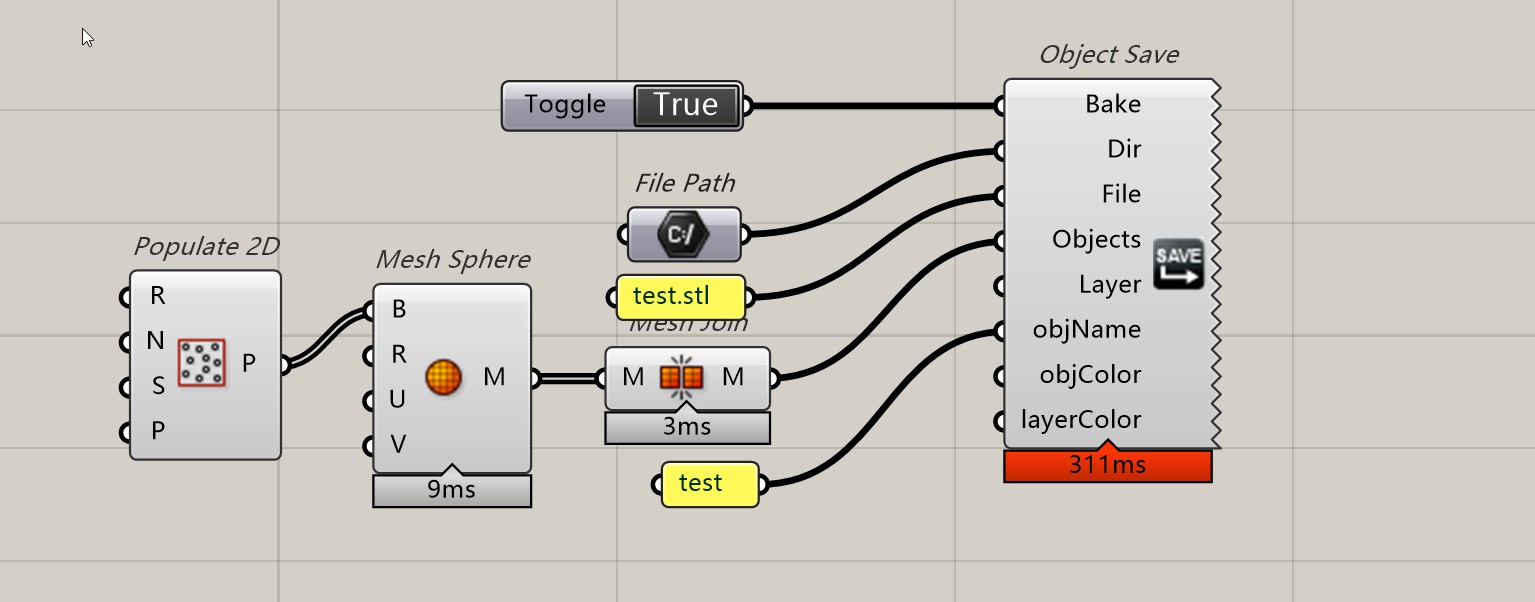
Task: Click the Toggle output grip
Action: pyautogui.click(x=747, y=106)
